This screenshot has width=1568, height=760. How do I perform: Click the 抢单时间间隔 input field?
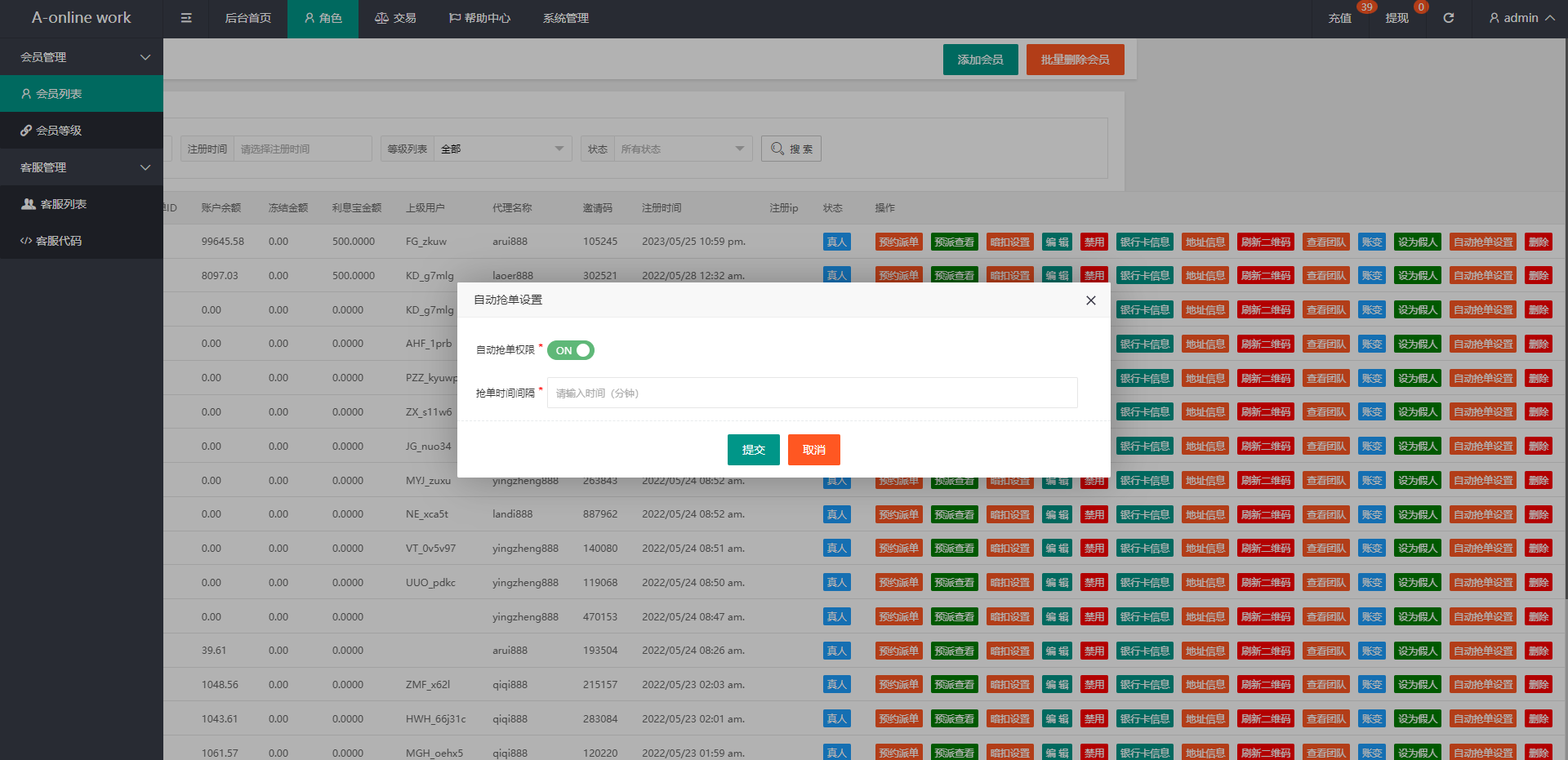coord(812,393)
